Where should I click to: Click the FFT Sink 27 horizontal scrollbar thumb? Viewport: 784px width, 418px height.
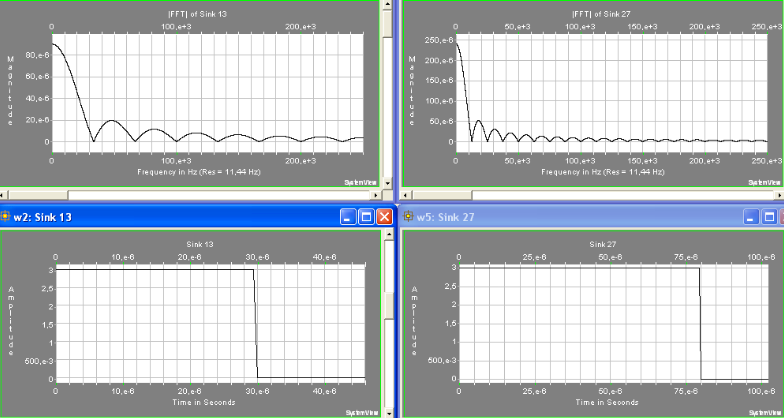click(442, 194)
